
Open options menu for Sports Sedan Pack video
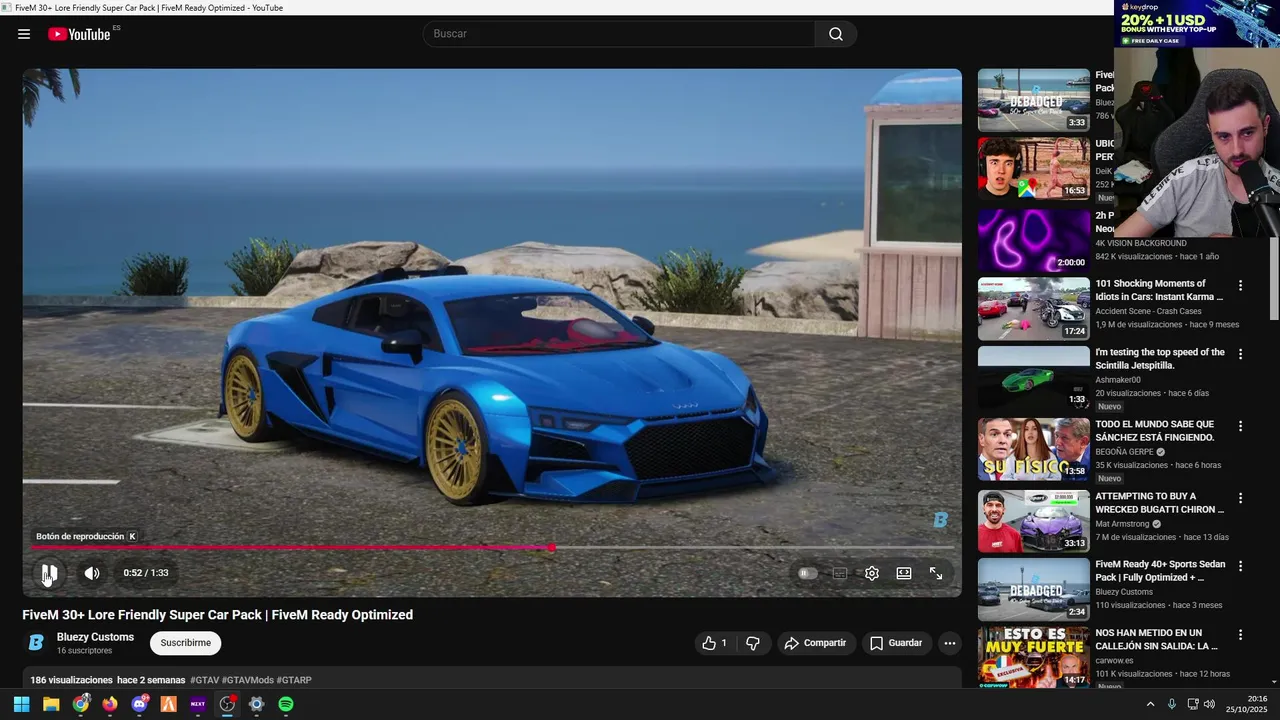[x=1240, y=566]
